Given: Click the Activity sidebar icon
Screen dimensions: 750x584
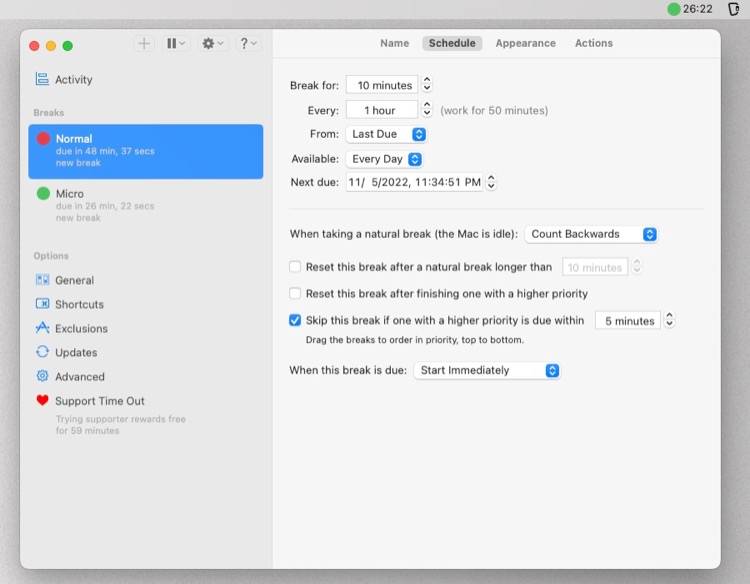Looking at the screenshot, I should 42,79.
